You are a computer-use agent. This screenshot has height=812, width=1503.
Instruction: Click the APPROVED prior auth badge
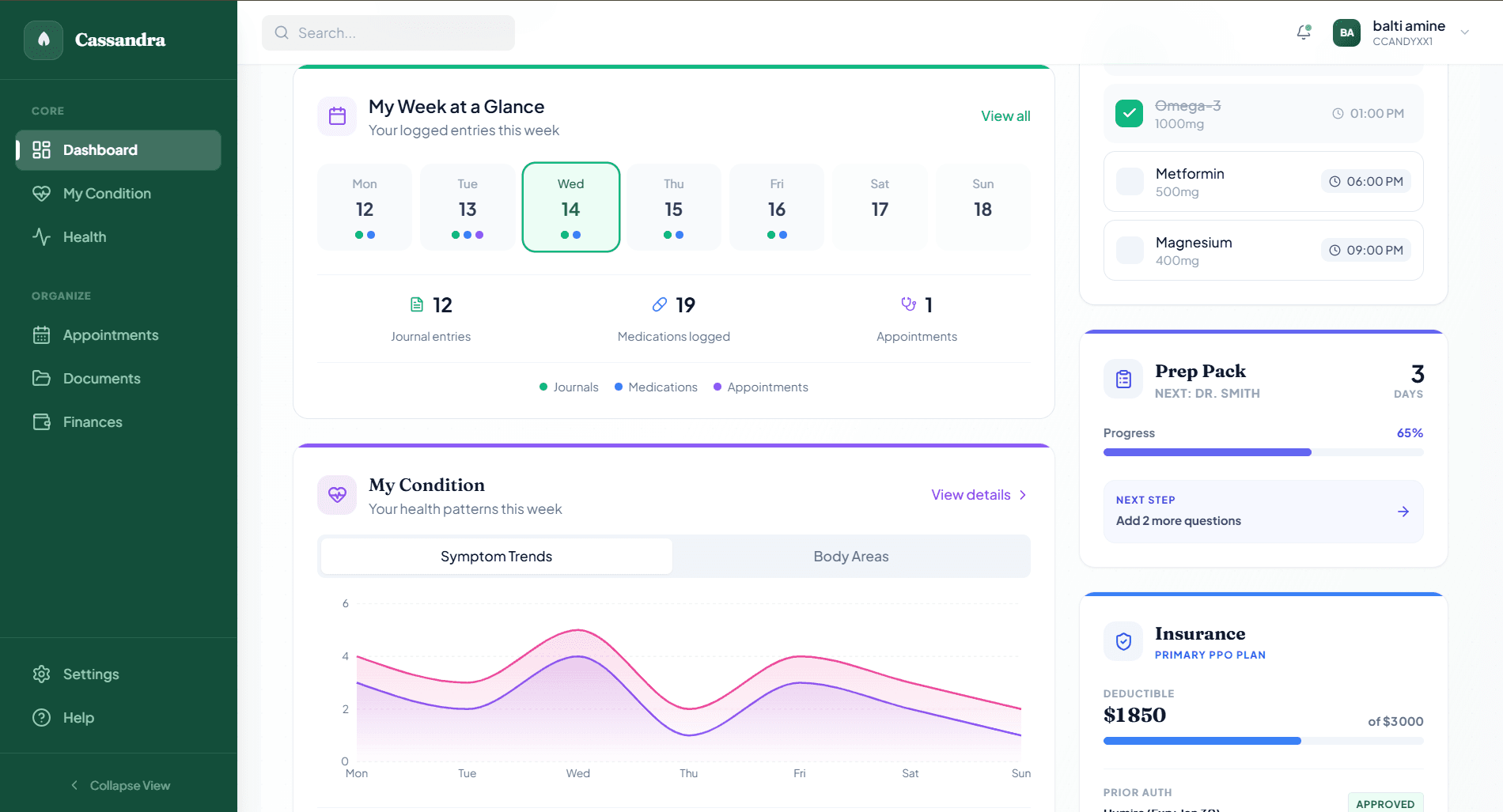click(x=1385, y=803)
